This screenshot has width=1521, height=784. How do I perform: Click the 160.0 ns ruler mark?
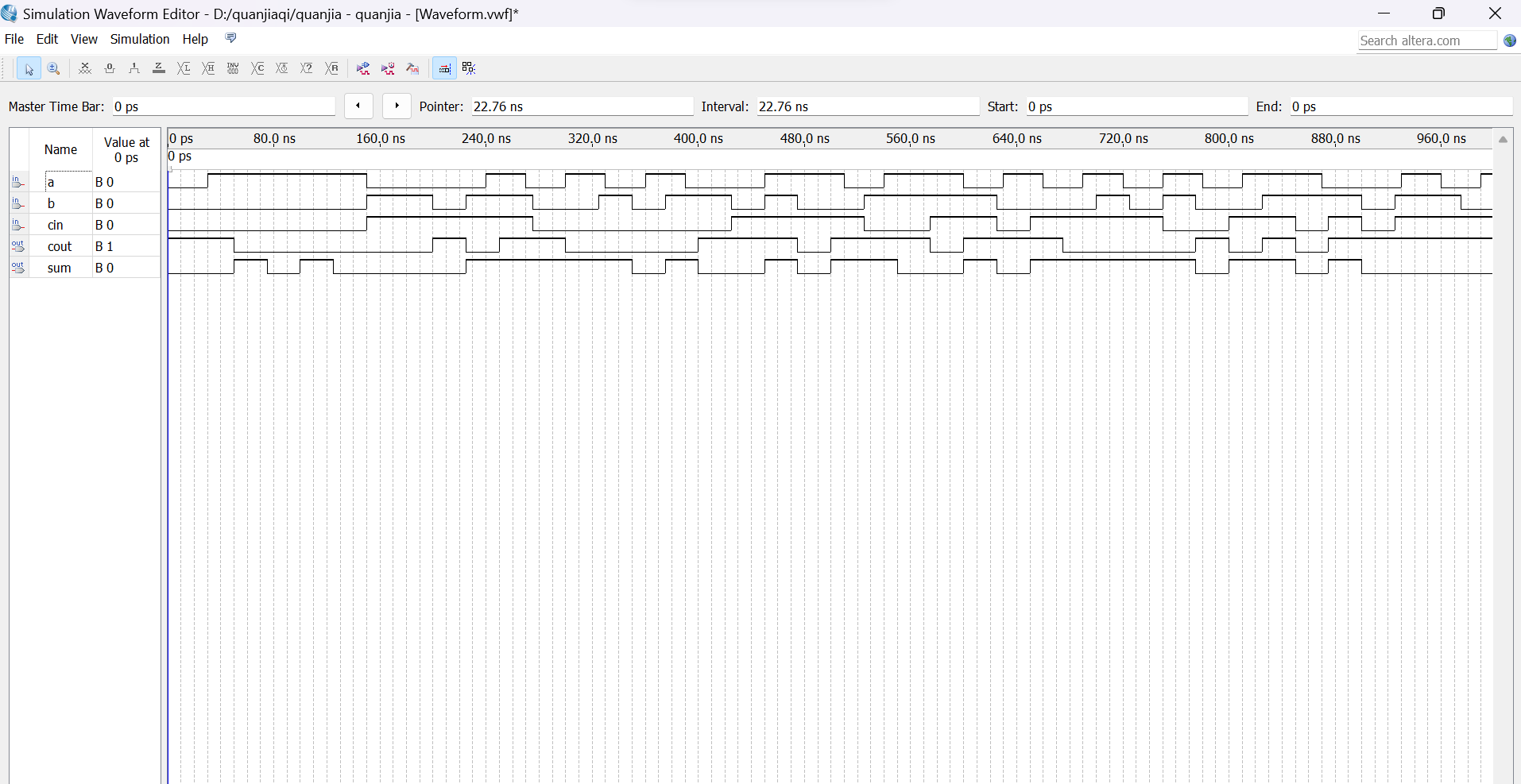380,138
